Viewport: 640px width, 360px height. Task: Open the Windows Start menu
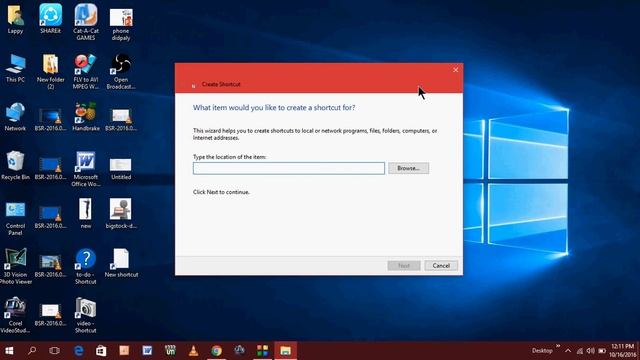9,351
